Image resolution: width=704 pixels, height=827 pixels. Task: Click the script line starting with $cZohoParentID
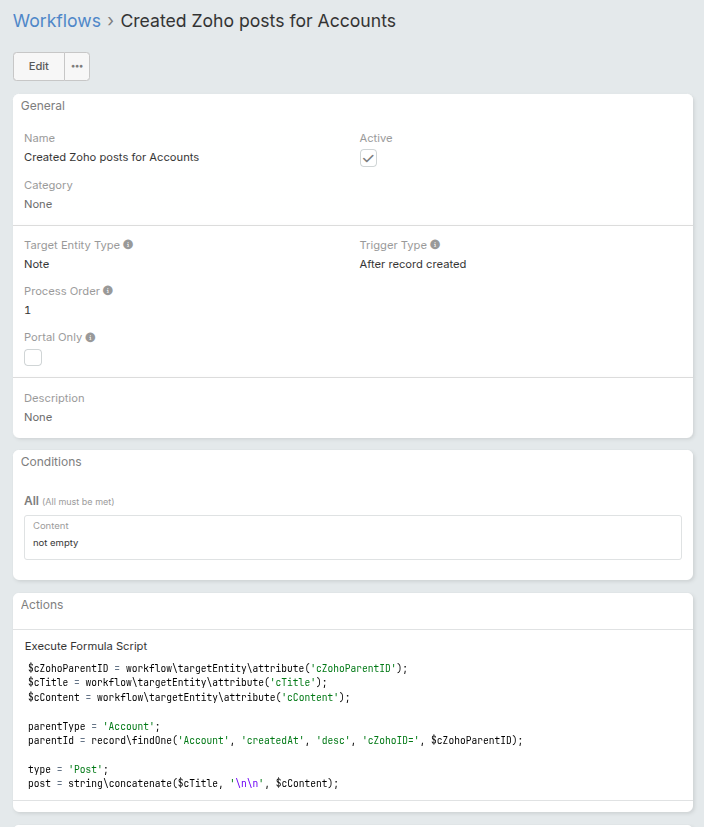click(218, 668)
